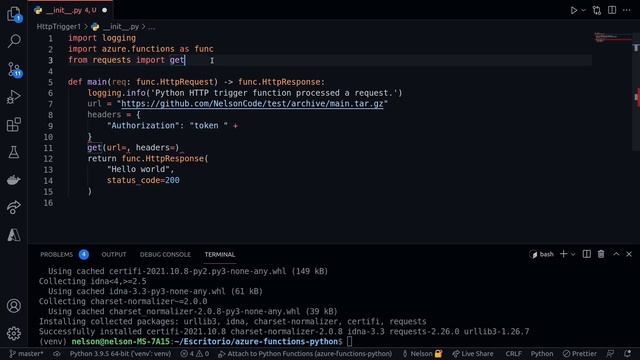
Task: Click Attach to Python Functions debug item
Action: pyautogui.click(x=305, y=353)
